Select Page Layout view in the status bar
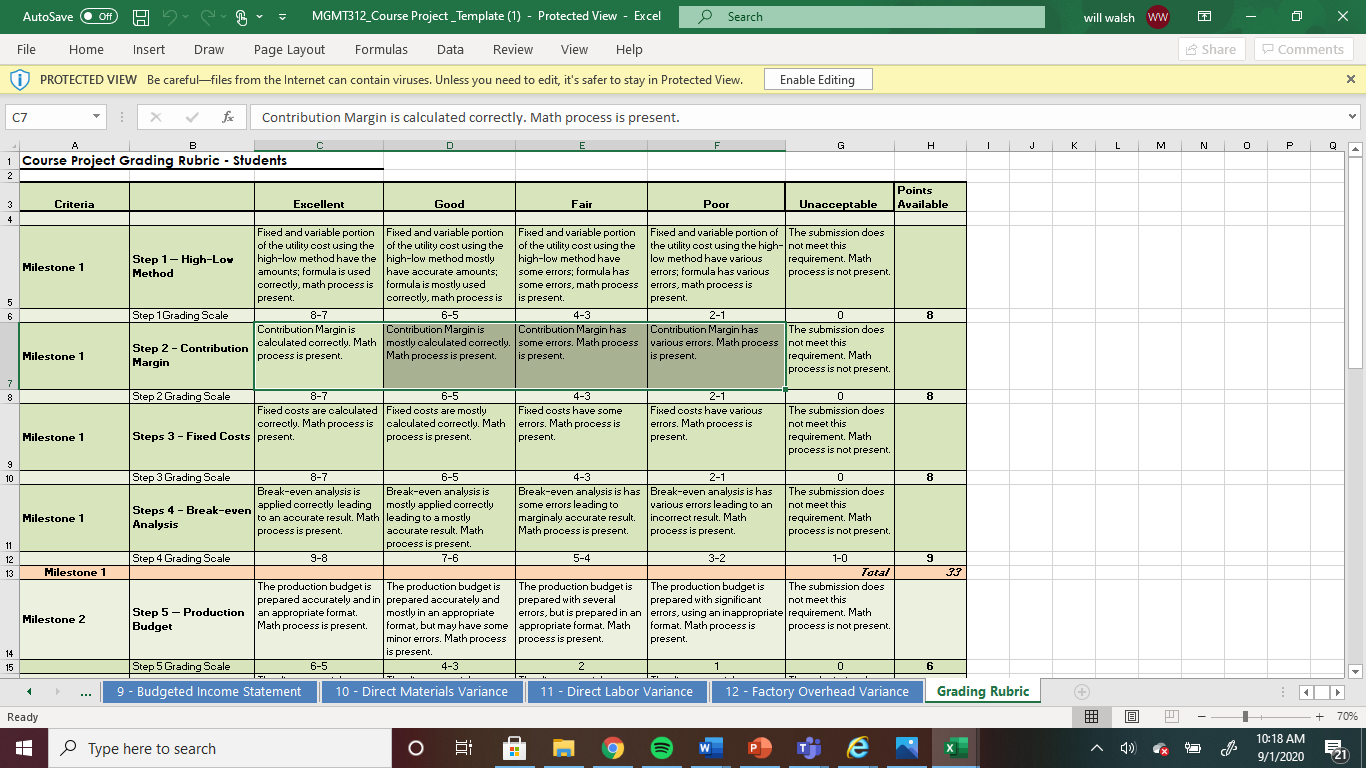Image resolution: width=1366 pixels, height=768 pixels. (x=1131, y=716)
